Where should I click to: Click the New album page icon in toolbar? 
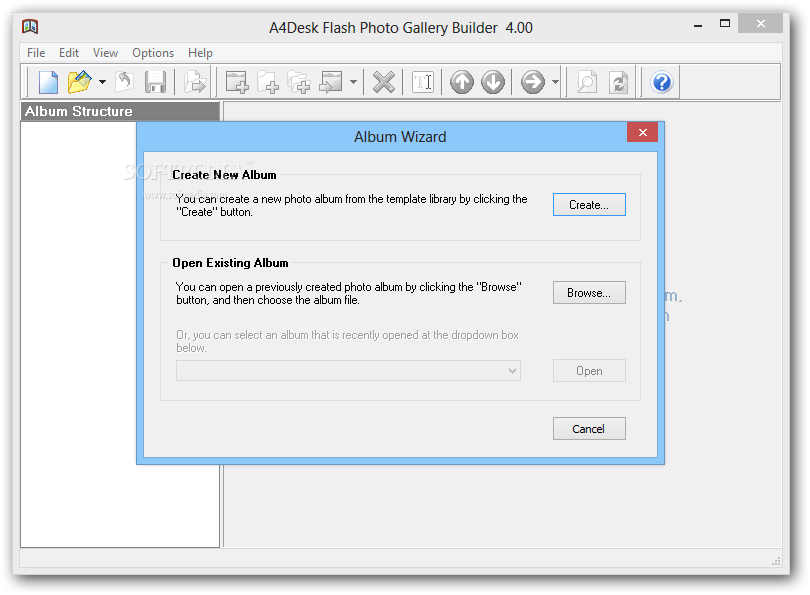coord(49,82)
